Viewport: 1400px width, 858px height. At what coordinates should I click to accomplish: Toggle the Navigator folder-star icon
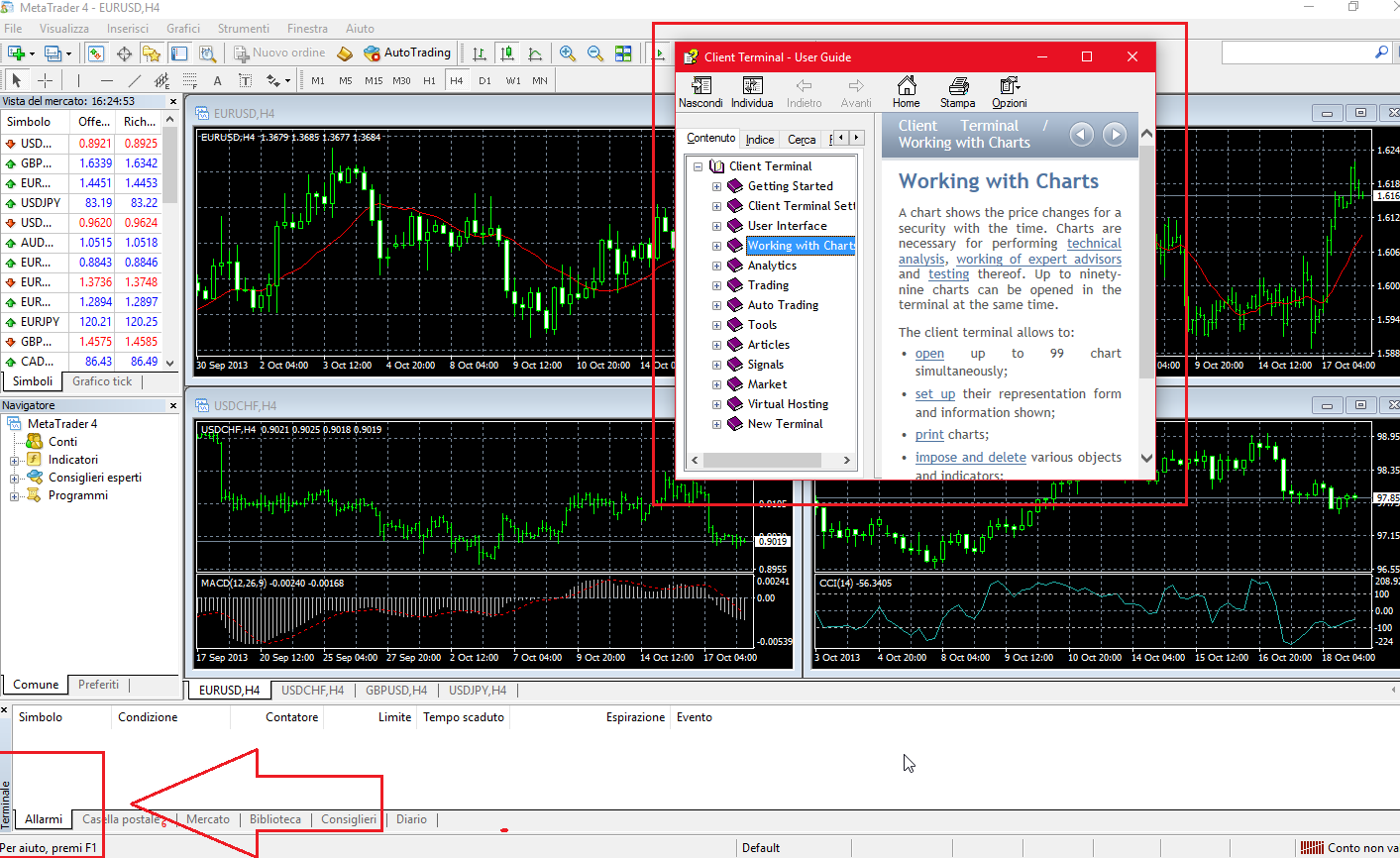(152, 54)
